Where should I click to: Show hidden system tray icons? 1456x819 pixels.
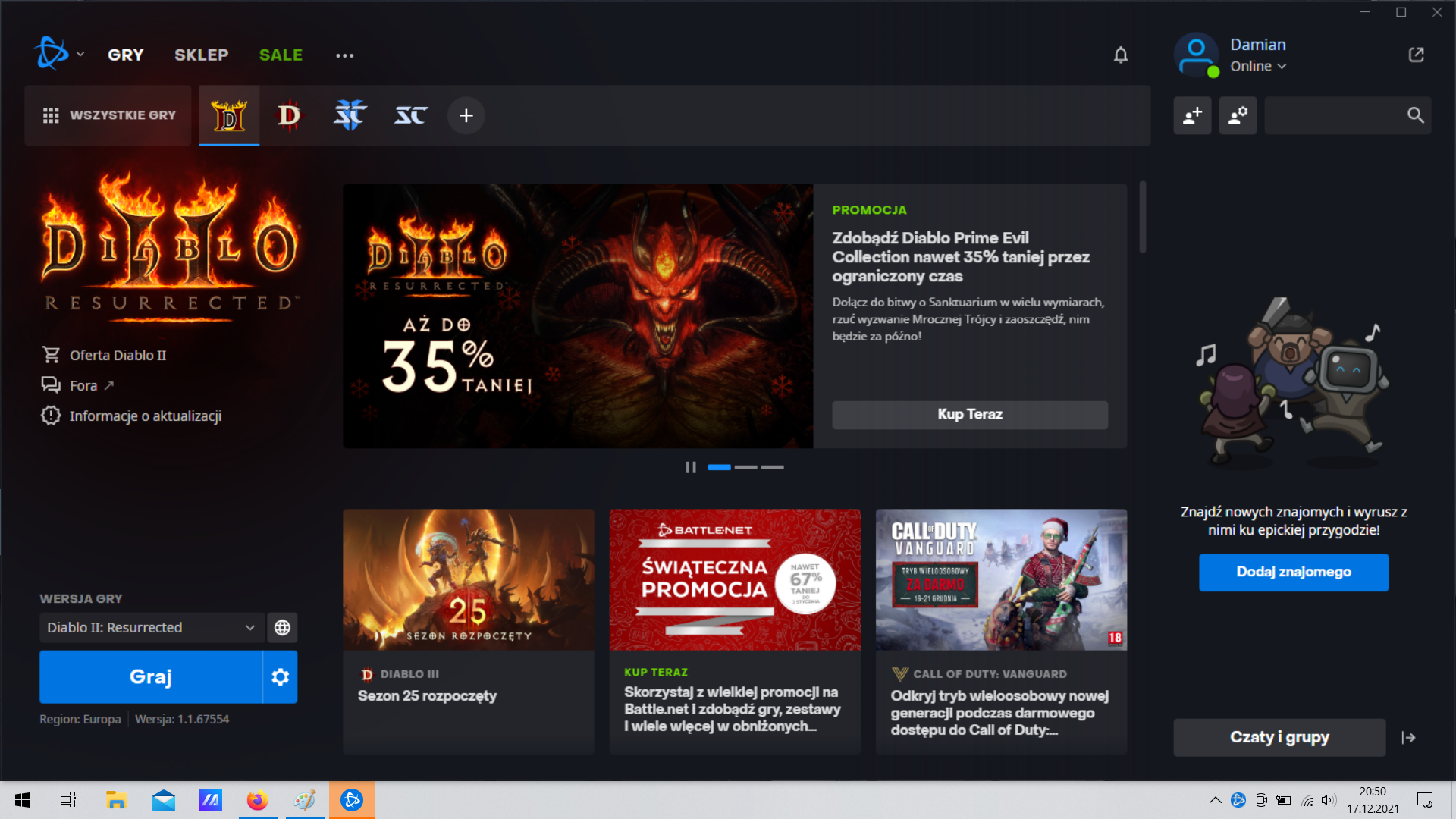pyautogui.click(x=1215, y=800)
